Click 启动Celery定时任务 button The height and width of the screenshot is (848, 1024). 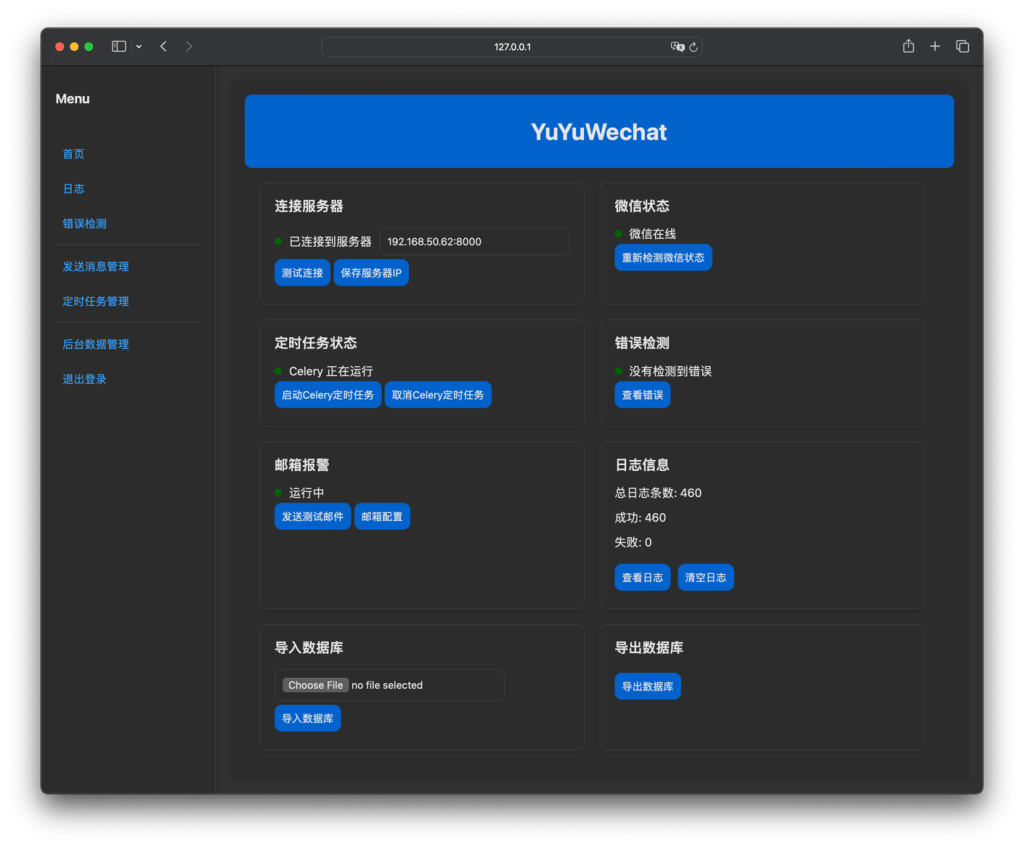[x=327, y=395]
